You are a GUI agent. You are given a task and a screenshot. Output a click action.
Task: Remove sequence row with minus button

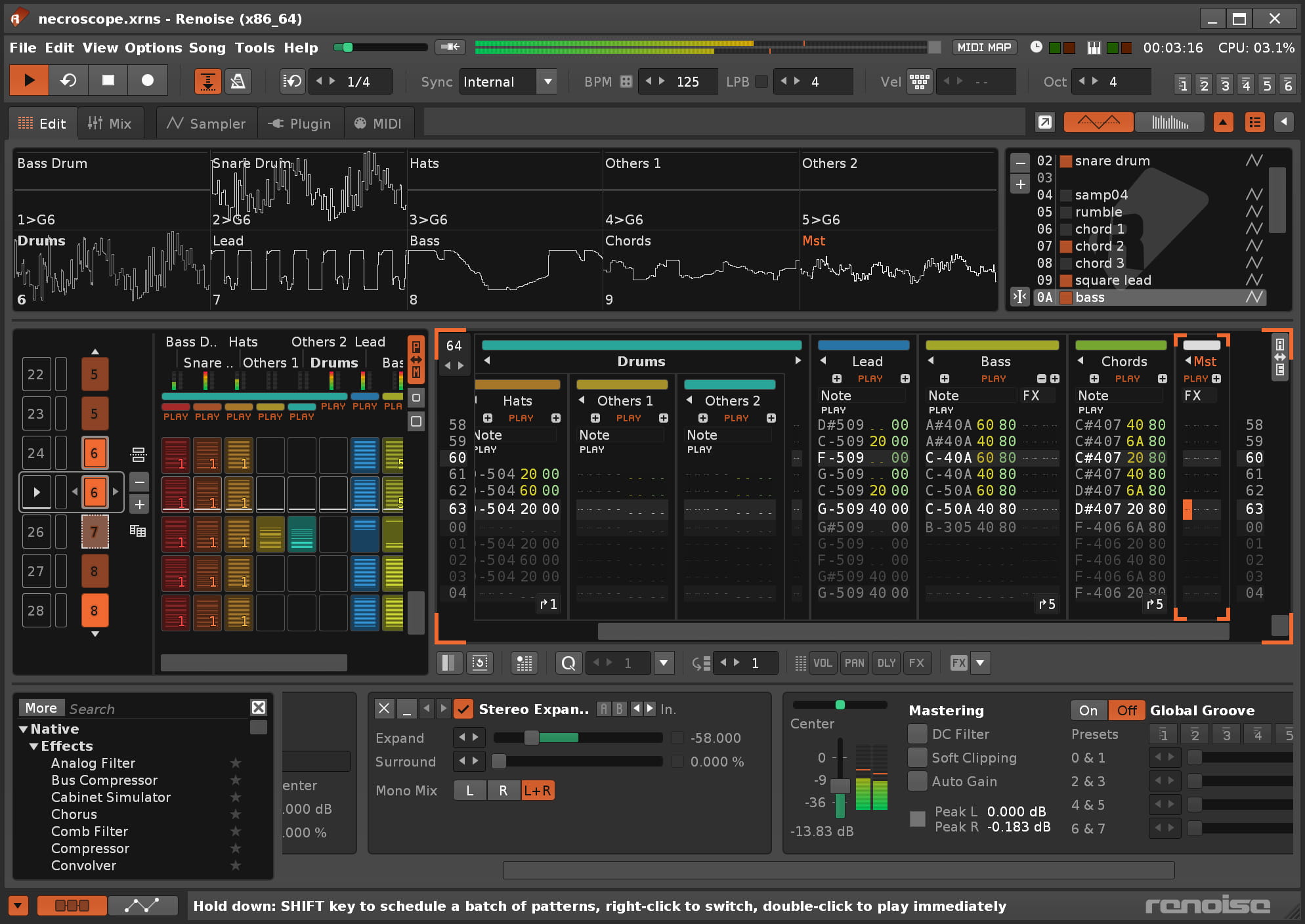(139, 482)
